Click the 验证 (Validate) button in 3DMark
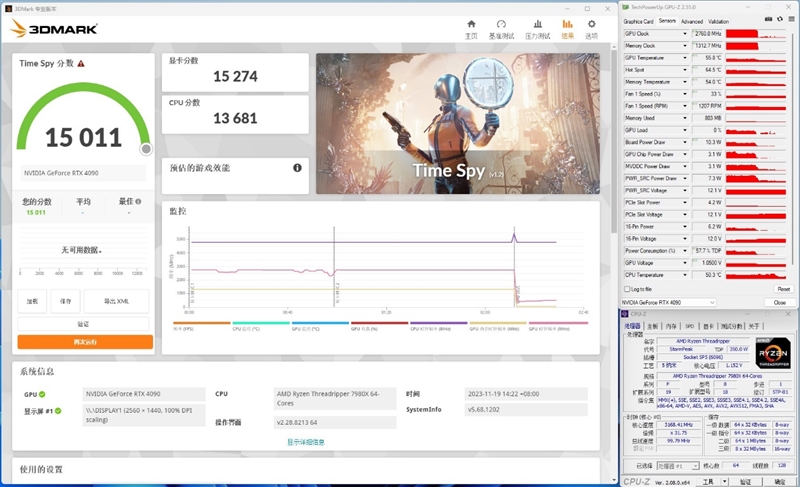This screenshot has height=487, width=800. [83, 324]
